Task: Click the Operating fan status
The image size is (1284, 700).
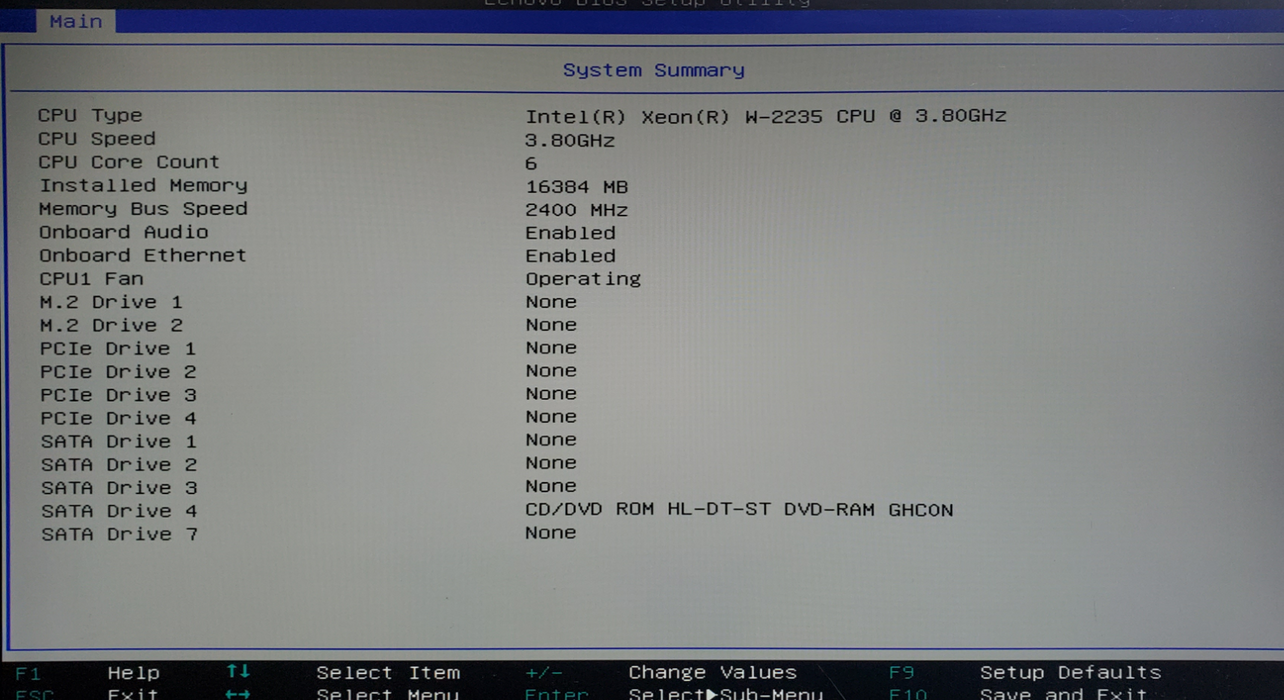Action: pyautogui.click(x=583, y=279)
